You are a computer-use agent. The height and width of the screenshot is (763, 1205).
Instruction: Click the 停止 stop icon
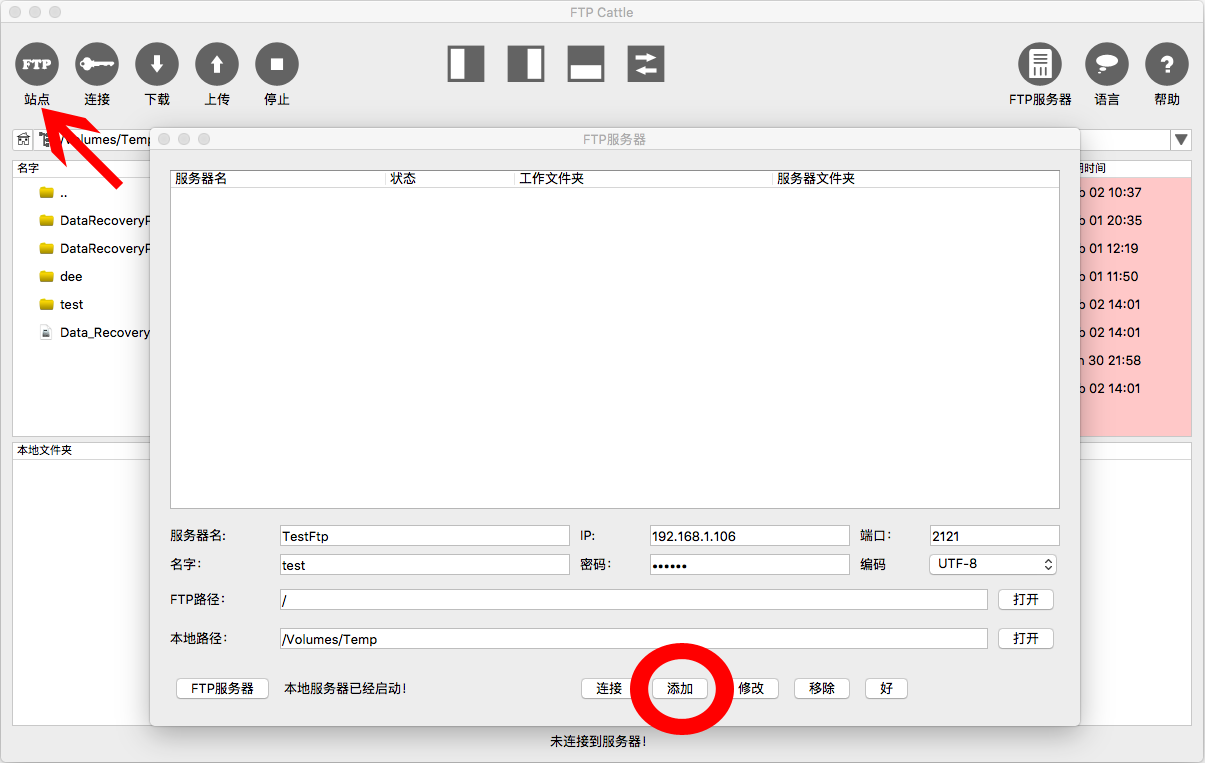coord(277,64)
